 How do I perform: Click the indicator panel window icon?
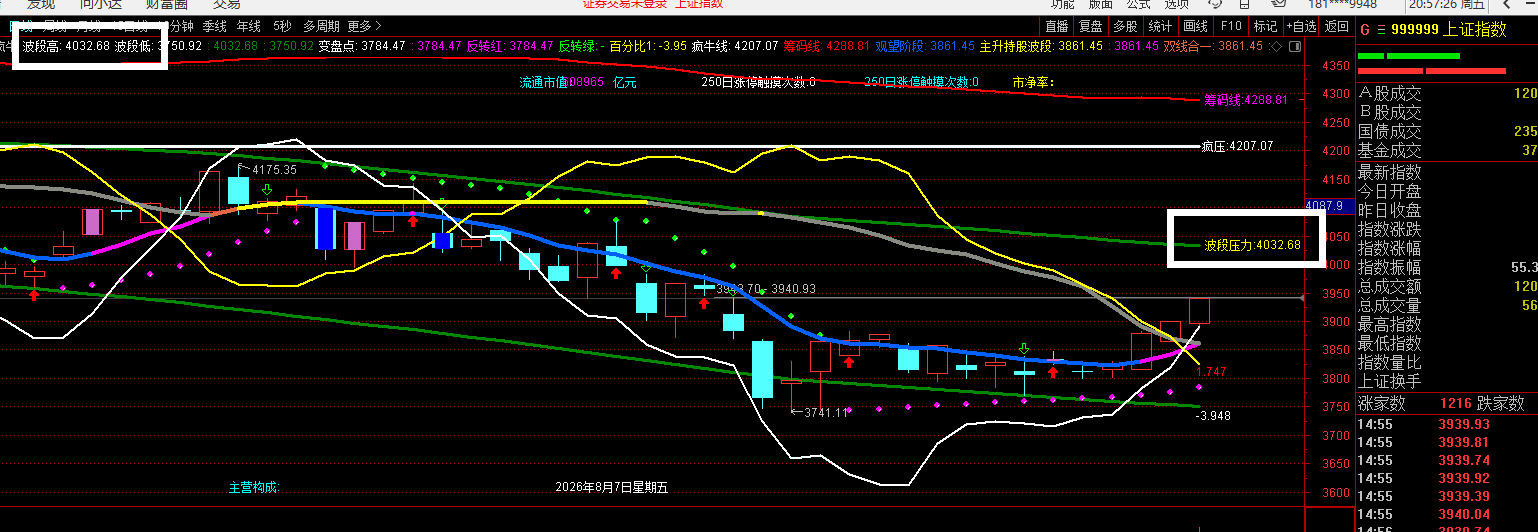[x=1294, y=46]
